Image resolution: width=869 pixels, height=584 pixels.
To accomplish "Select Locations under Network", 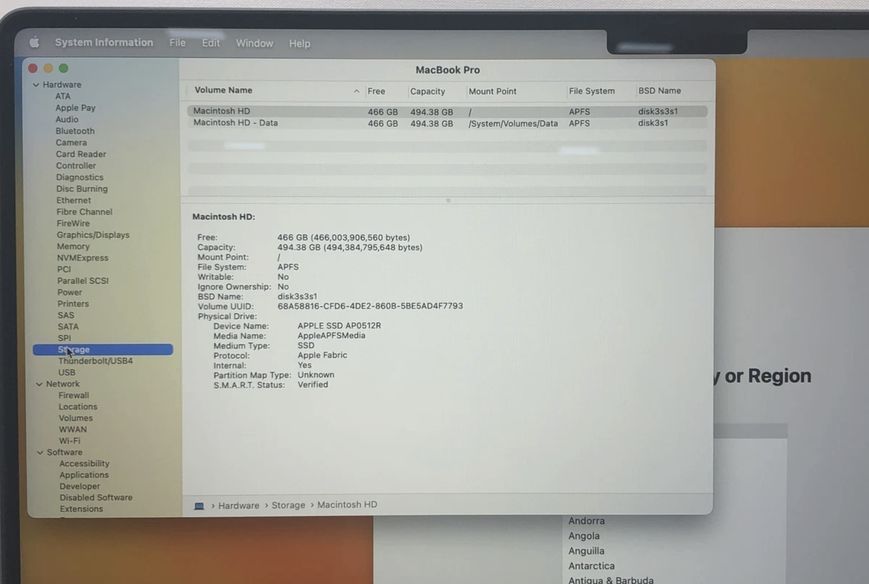I will (78, 407).
